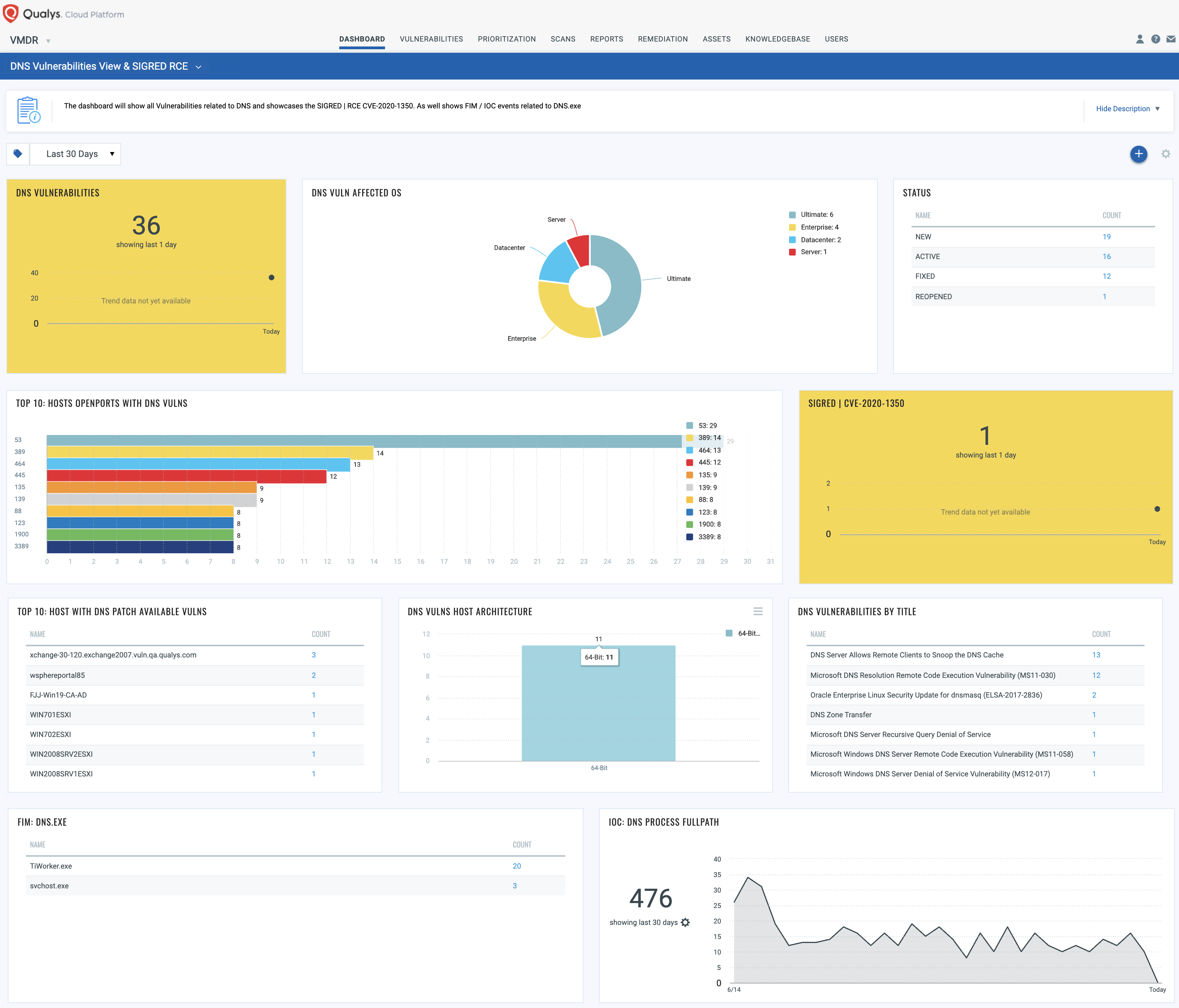Screen dimensions: 1179x1008
Task: Open the DNS Vulns Host Architecture widget menu
Action: point(758,611)
